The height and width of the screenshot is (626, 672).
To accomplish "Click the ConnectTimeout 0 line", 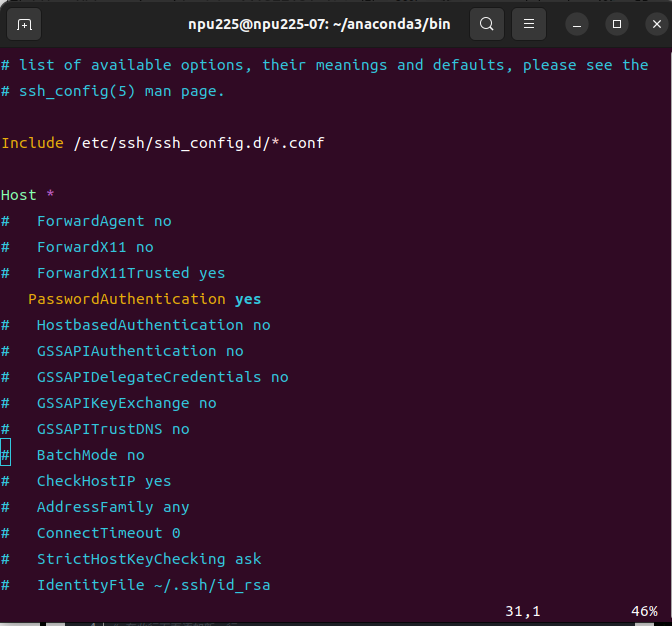I will (91, 533).
